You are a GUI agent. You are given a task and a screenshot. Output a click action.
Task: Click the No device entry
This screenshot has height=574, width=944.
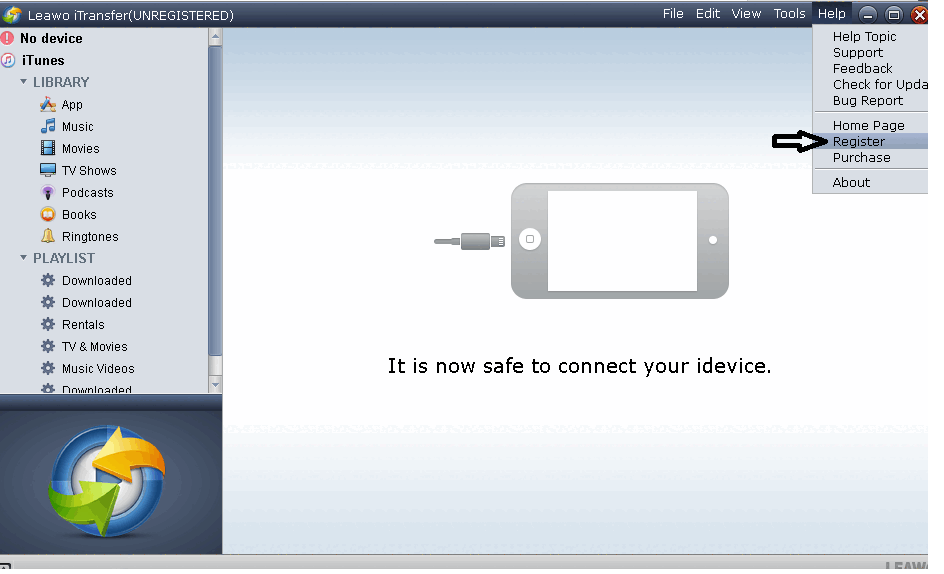pyautogui.click(x=50, y=38)
